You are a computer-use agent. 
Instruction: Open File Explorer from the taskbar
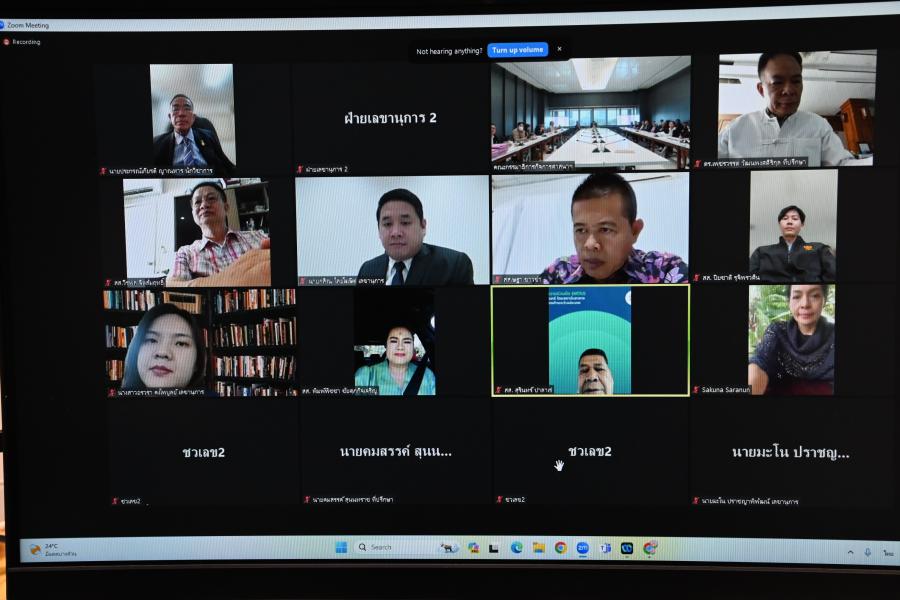pyautogui.click(x=538, y=548)
